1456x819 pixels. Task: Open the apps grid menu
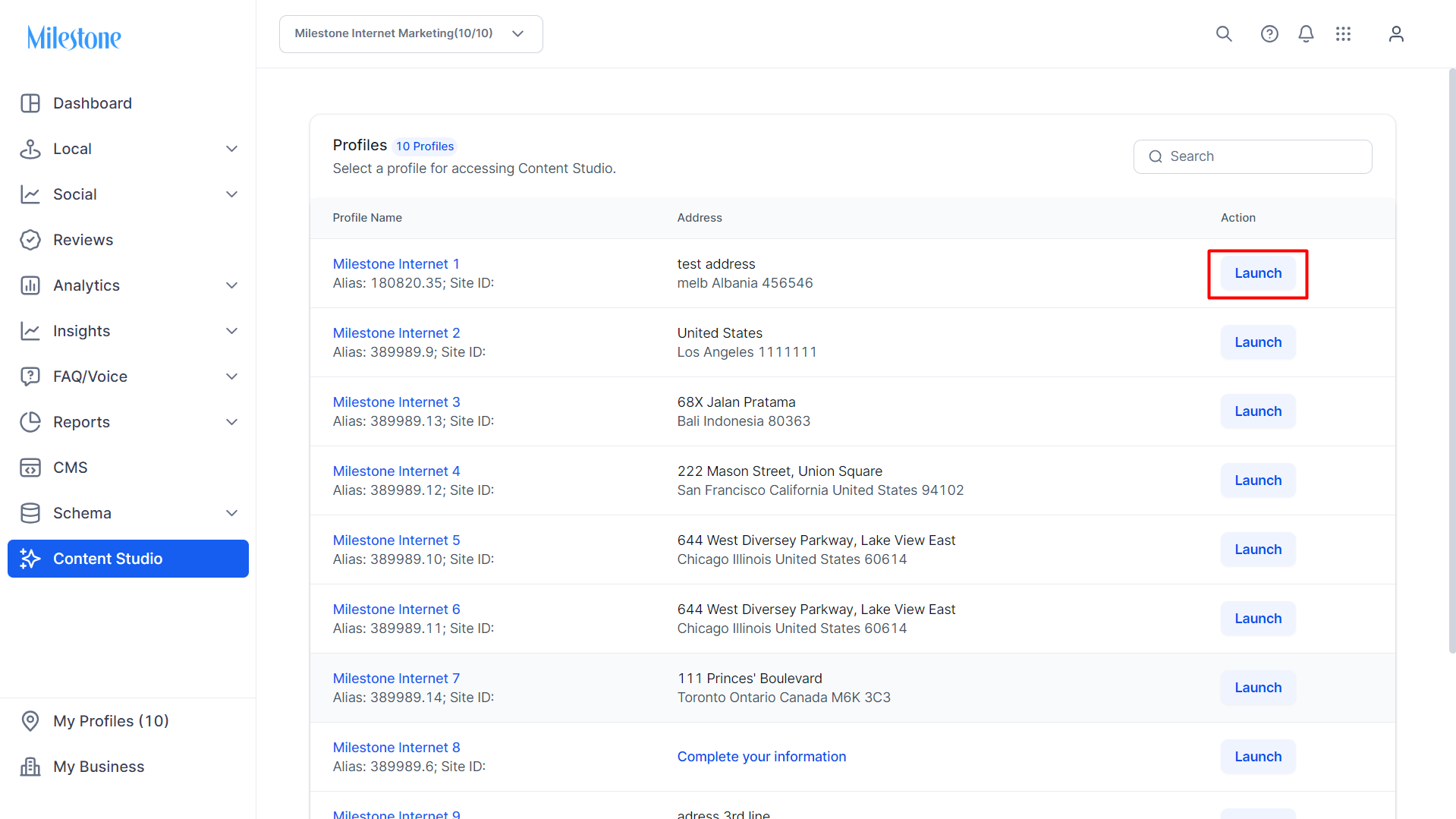[1343, 34]
